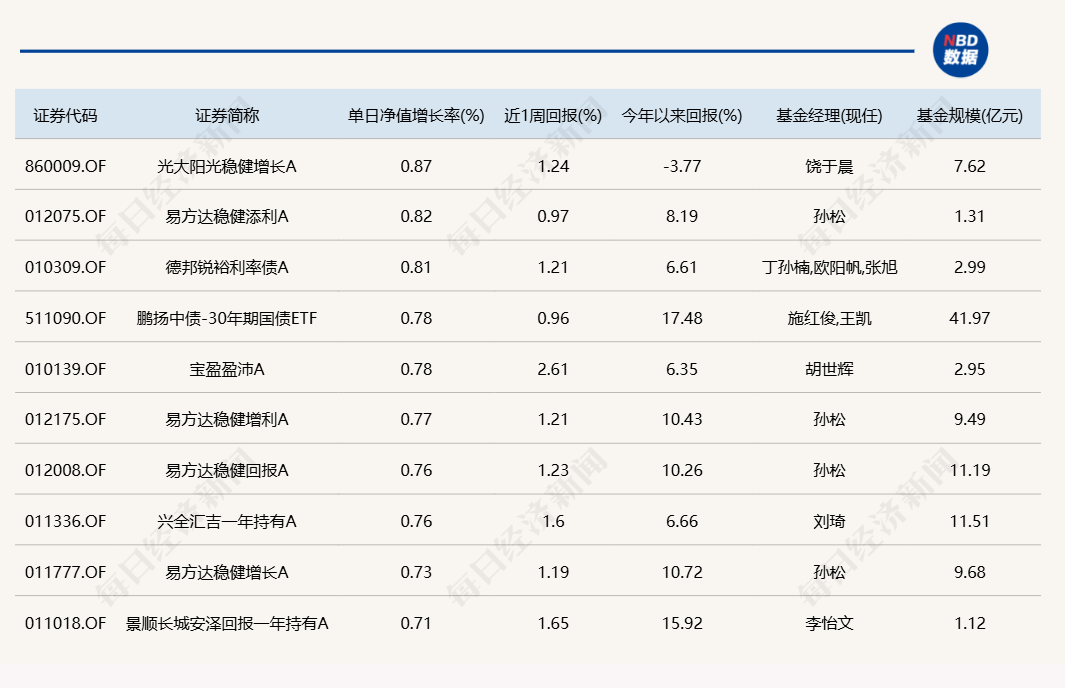Click fund size 9.49
This screenshot has height=688, width=1065.
[969, 420]
